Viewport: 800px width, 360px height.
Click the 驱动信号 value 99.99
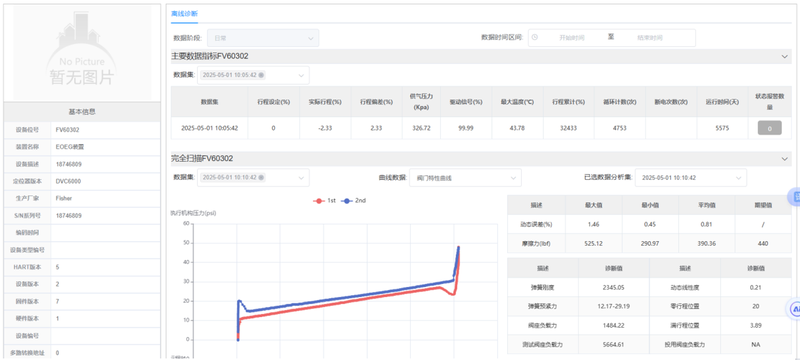(x=466, y=128)
